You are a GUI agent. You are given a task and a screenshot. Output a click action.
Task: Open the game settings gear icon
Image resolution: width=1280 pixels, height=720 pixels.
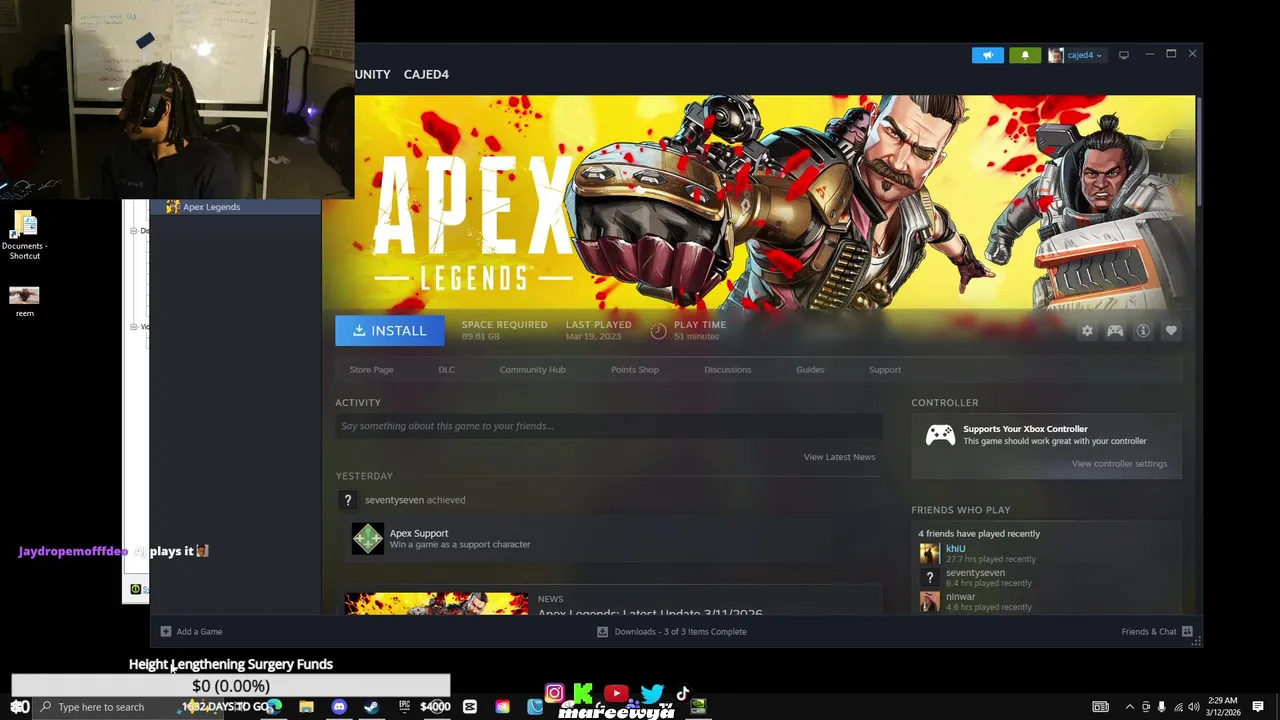[1087, 331]
